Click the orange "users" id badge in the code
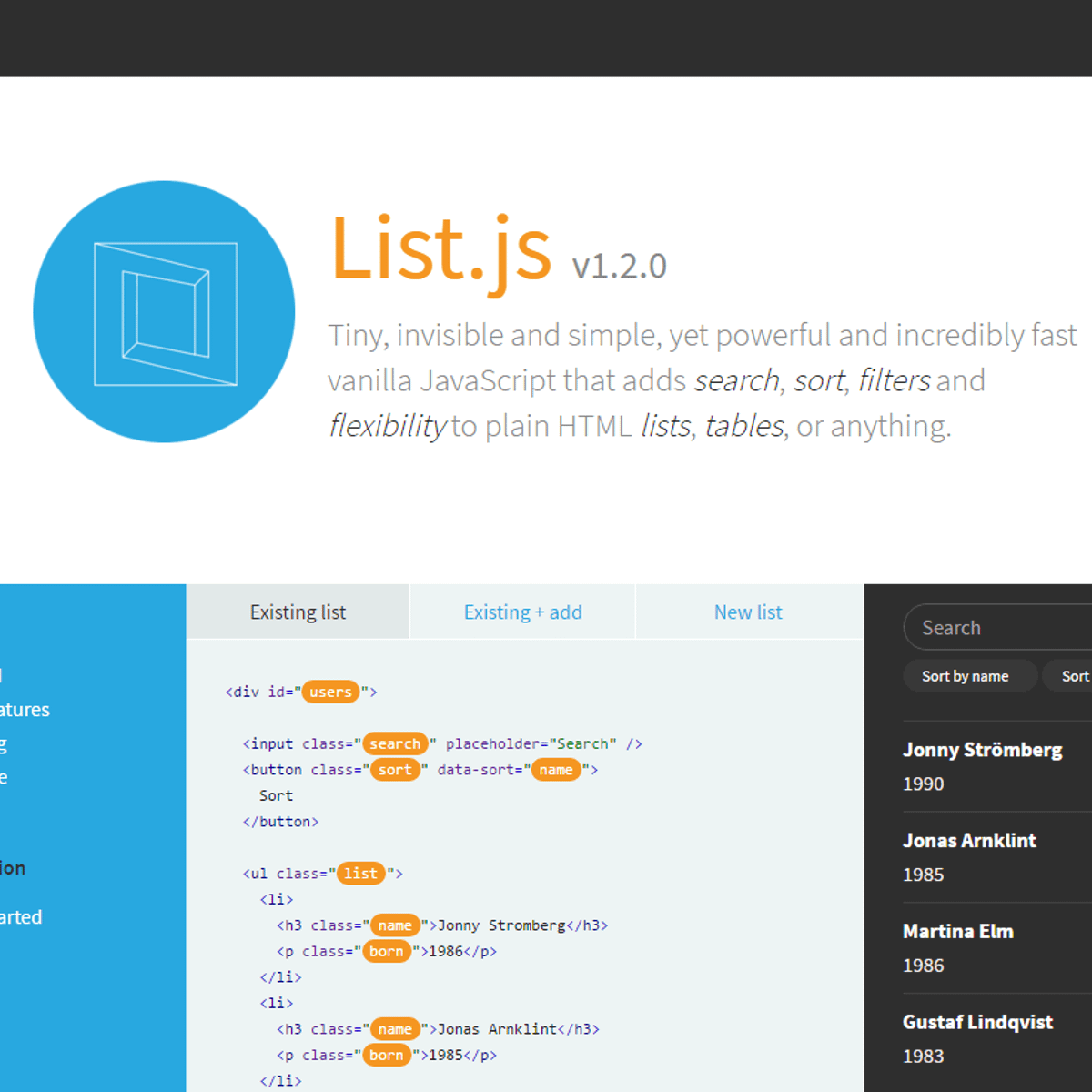Image resolution: width=1092 pixels, height=1092 pixels. [x=329, y=692]
